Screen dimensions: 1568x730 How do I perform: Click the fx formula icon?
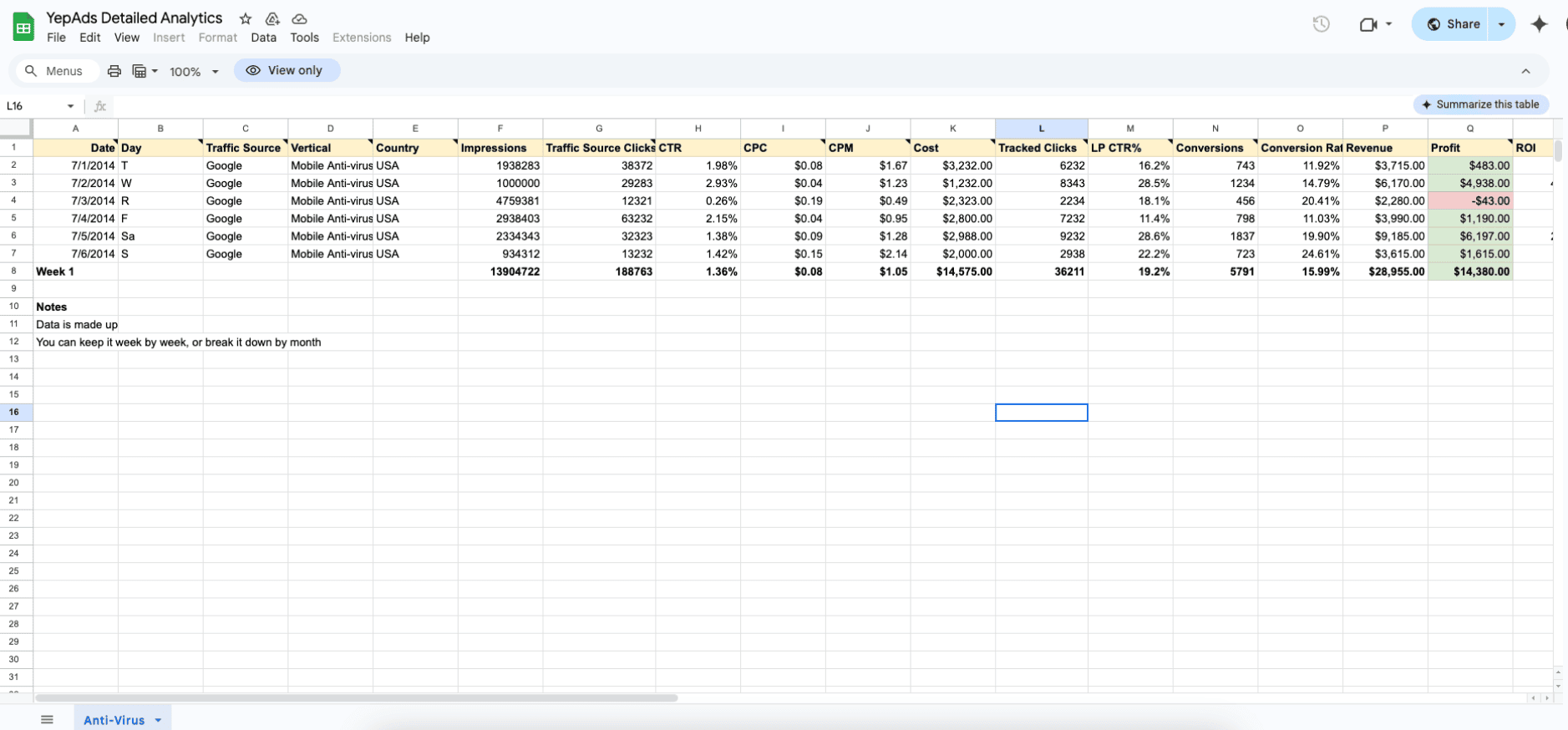(x=100, y=106)
